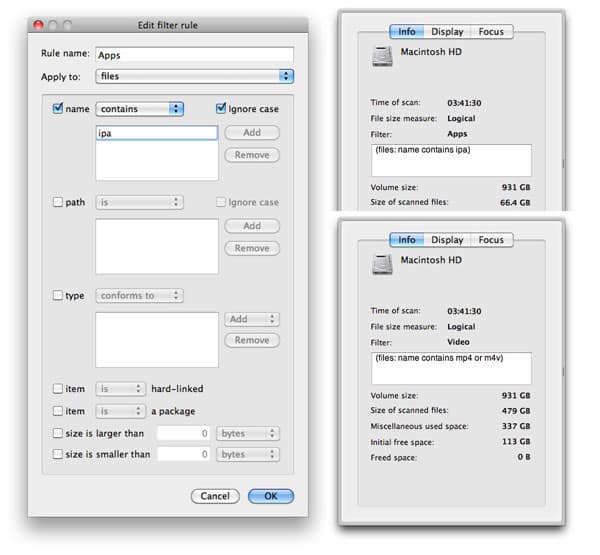Switch to Display tab in the Apps filter panel
The width and height of the screenshot is (600, 555).
click(447, 31)
